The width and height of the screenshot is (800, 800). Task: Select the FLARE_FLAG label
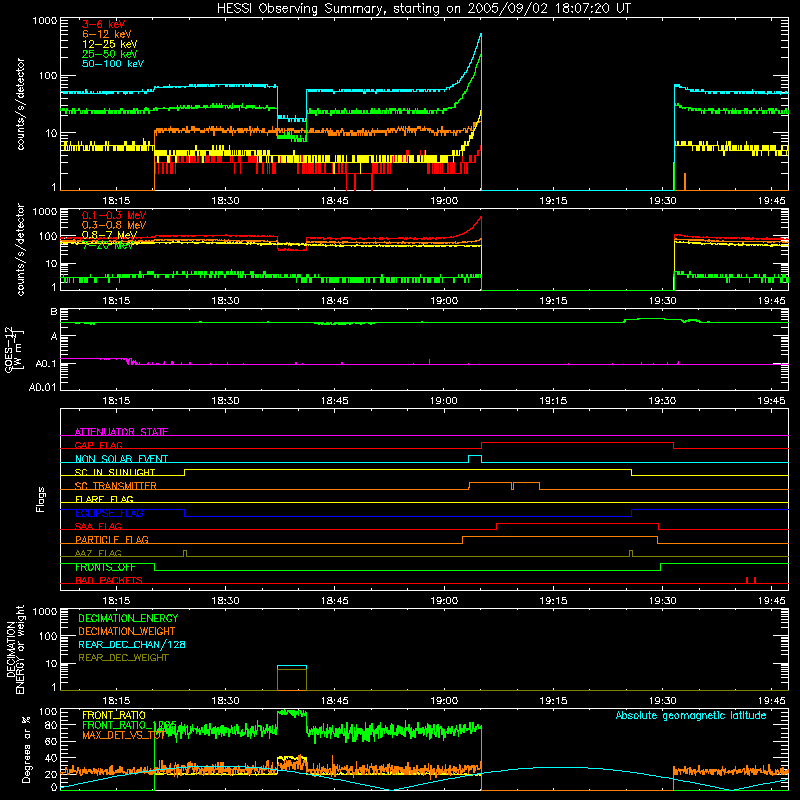coord(104,499)
